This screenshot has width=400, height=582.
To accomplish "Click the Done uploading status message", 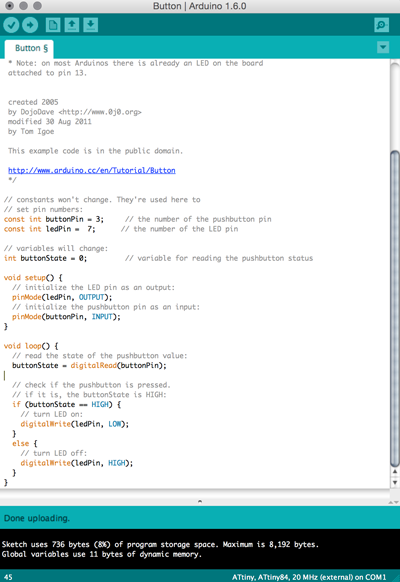I will pyautogui.click(x=37, y=518).
